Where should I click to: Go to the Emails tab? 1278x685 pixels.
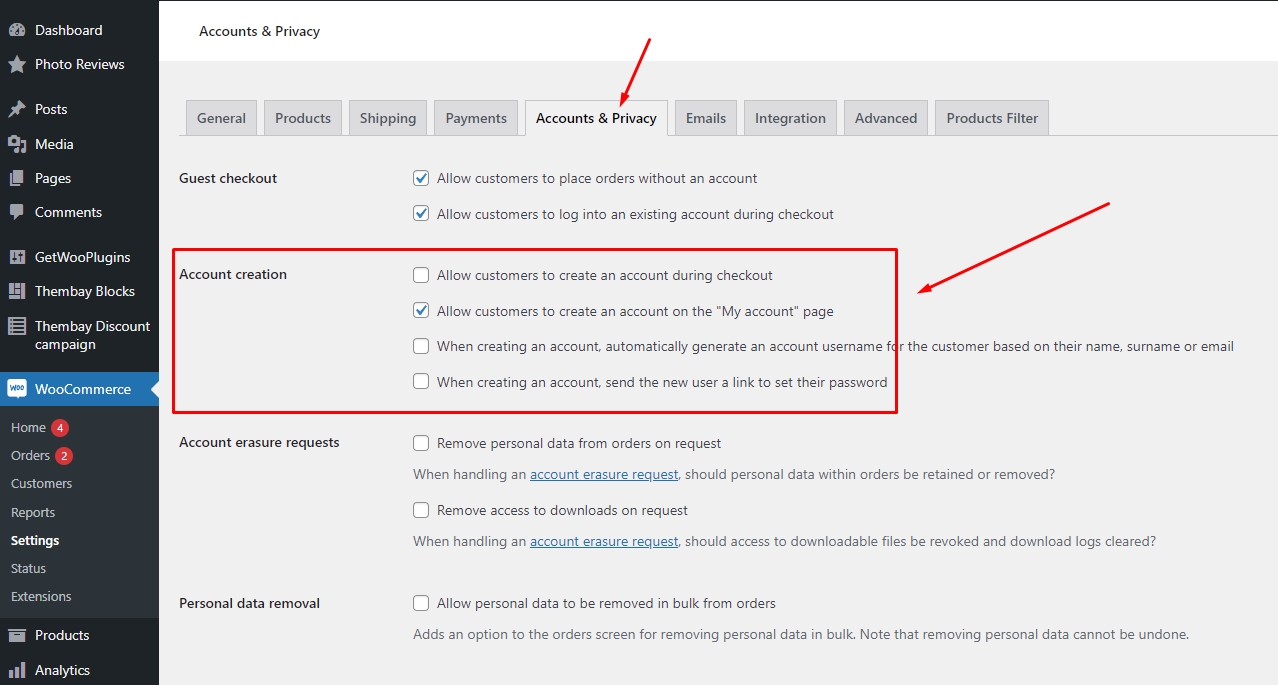click(705, 118)
